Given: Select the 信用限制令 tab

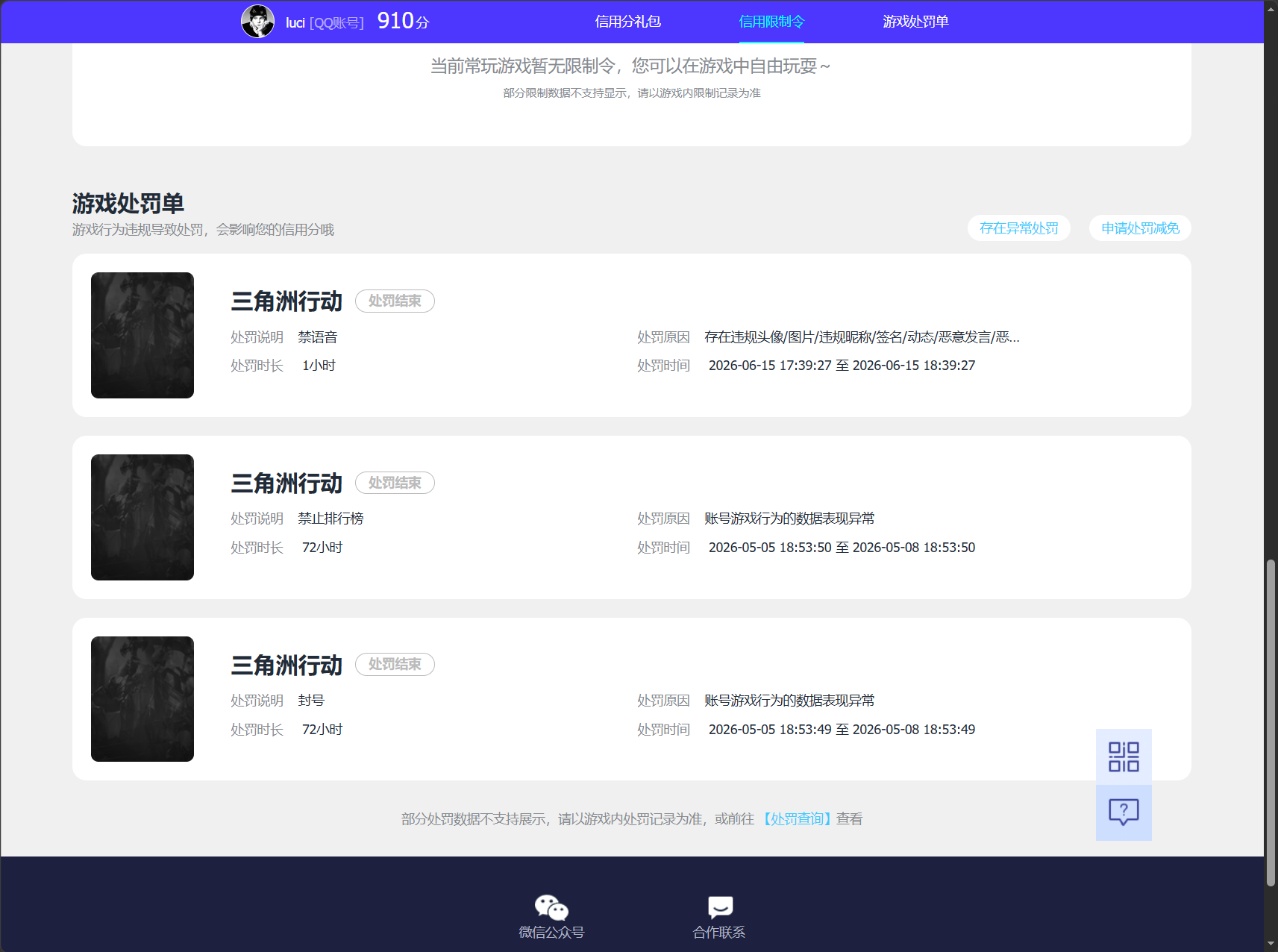Looking at the screenshot, I should (771, 22).
